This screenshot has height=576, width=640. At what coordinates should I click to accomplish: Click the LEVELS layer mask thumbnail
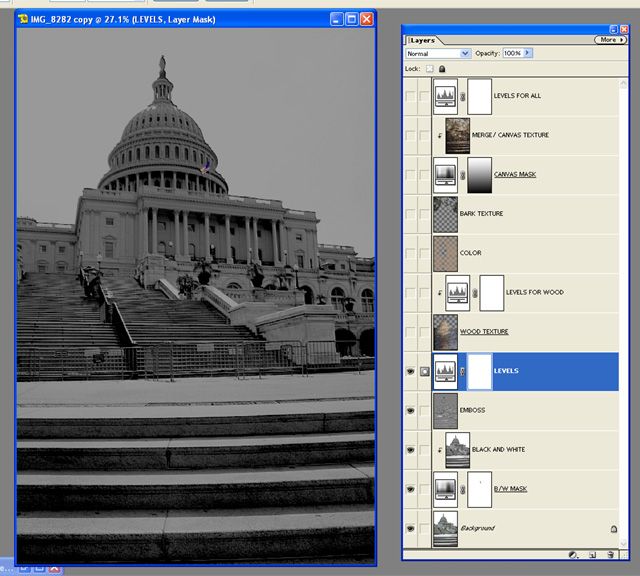pos(480,371)
